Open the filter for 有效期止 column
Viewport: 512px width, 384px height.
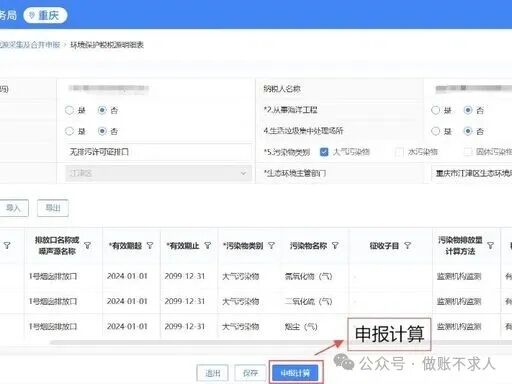(x=208, y=246)
